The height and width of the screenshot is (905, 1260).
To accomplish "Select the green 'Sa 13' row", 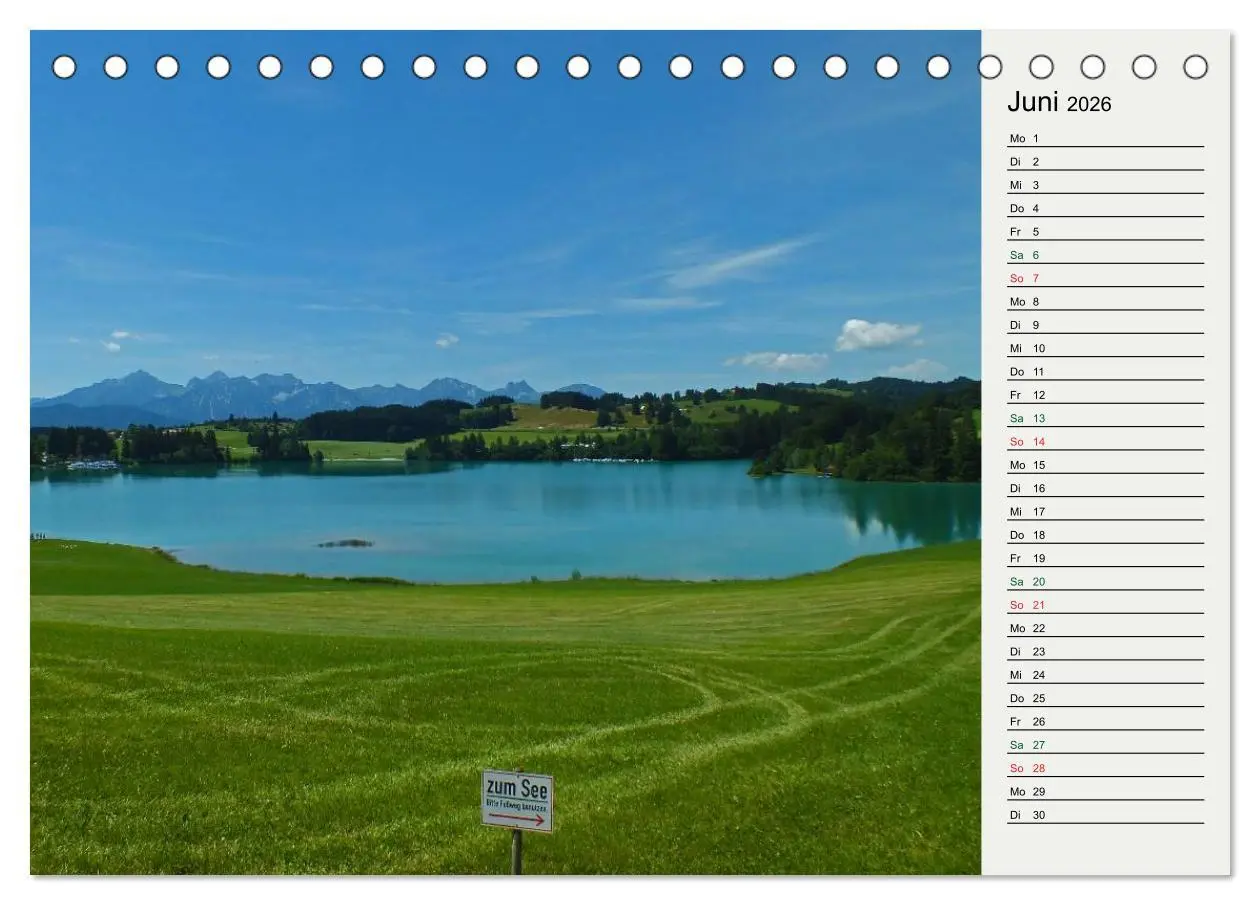I will (x=1105, y=418).
